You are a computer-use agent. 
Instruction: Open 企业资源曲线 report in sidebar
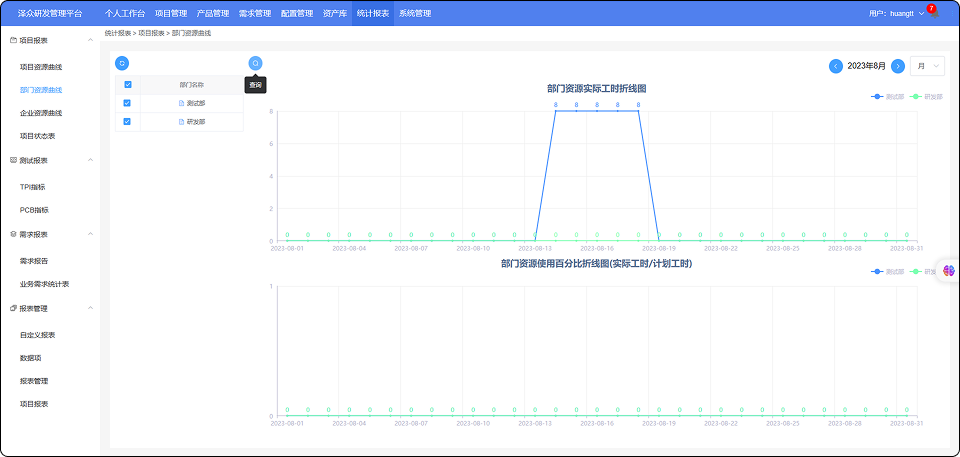tap(41, 113)
